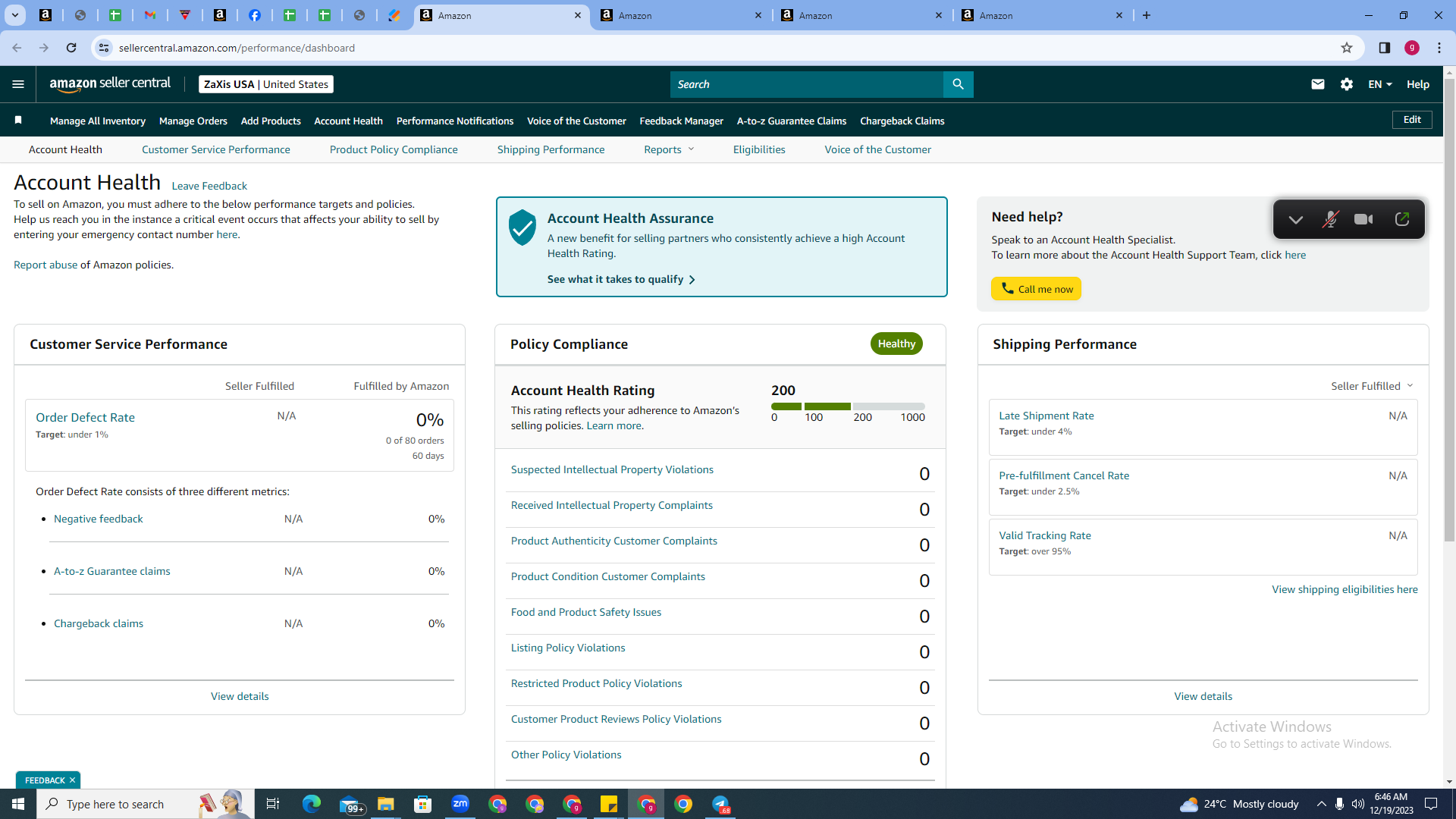Bookmark this page with the star icon
Screen dimensions: 1456x819
click(x=1347, y=48)
